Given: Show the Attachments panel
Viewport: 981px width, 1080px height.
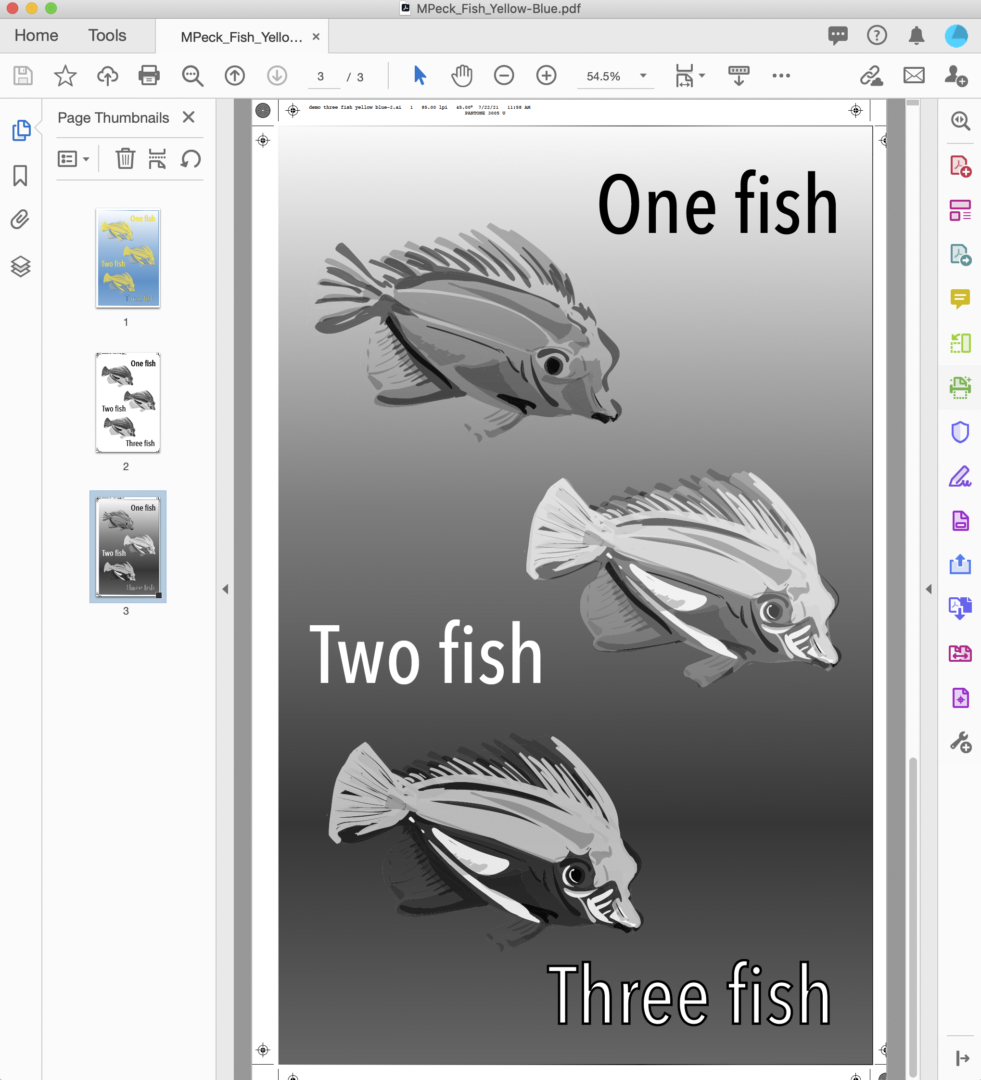Looking at the screenshot, I should coord(22,220).
